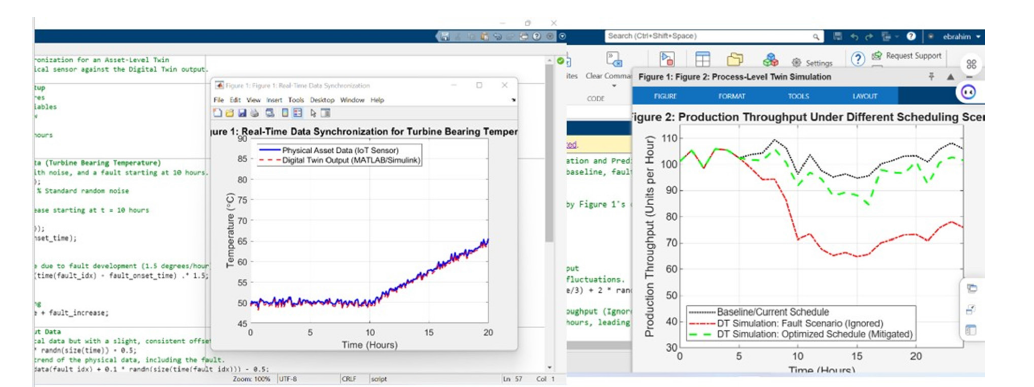The height and width of the screenshot is (387, 1034).
Task: Click green checkmark code analyzer indicator
Action: click(561, 61)
